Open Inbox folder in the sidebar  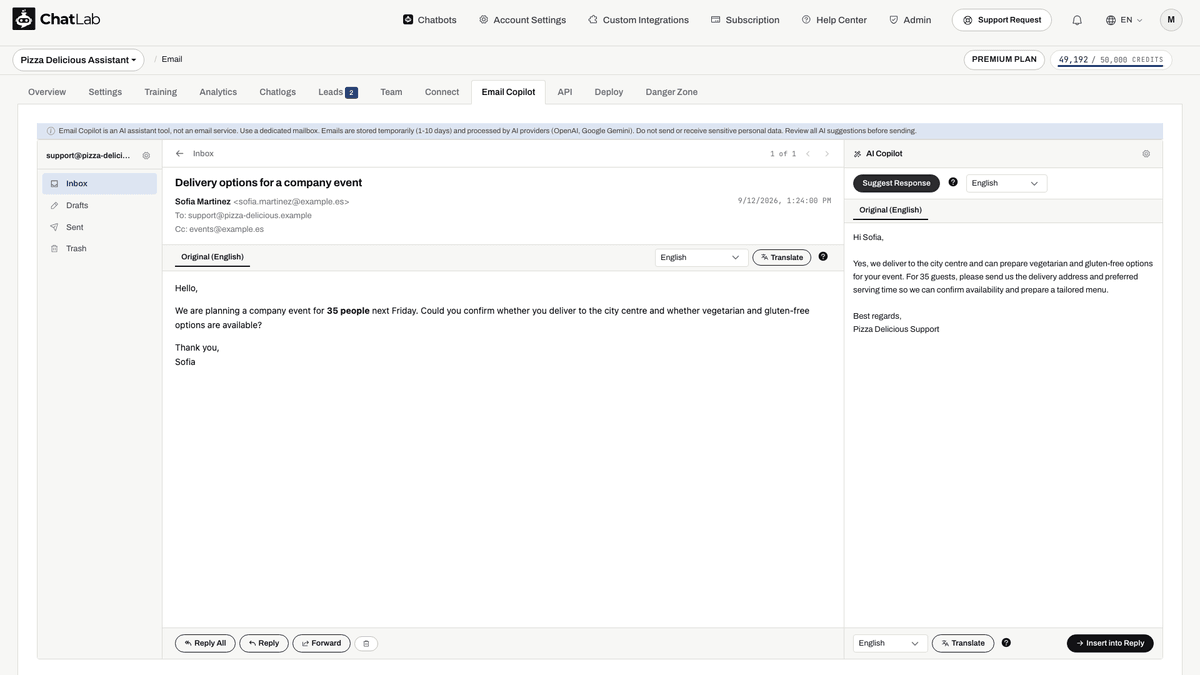coord(99,184)
